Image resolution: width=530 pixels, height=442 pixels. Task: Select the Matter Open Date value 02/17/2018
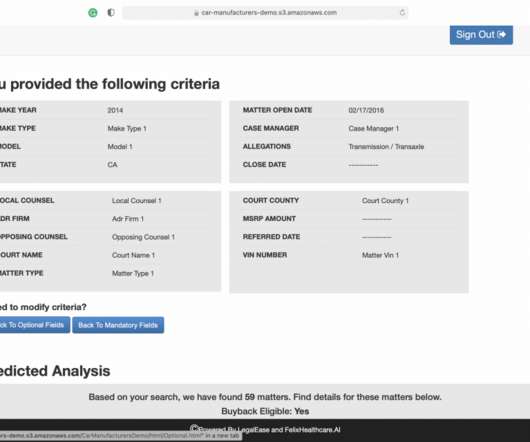[x=366, y=110]
